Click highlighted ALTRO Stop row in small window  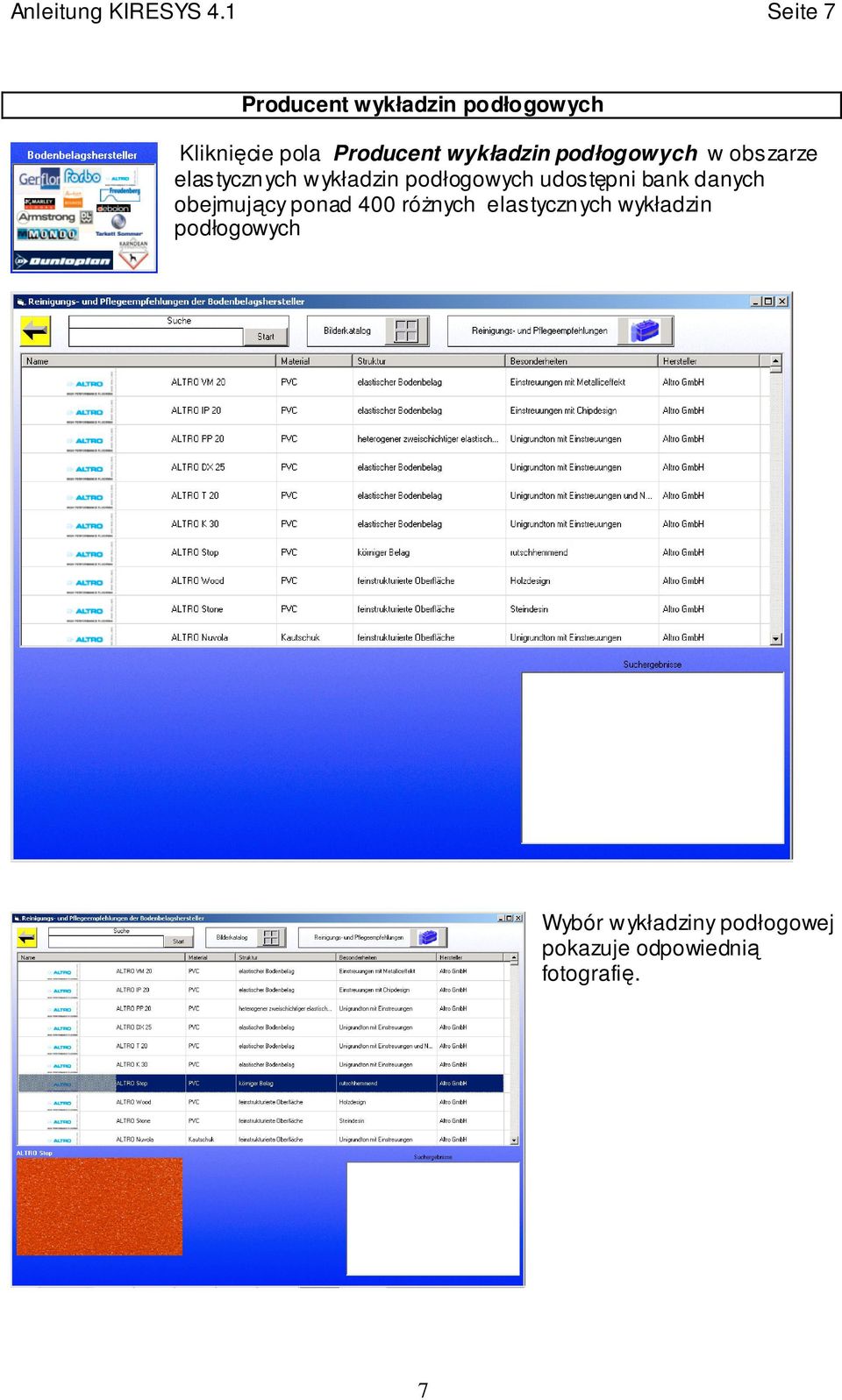click(x=261, y=1084)
